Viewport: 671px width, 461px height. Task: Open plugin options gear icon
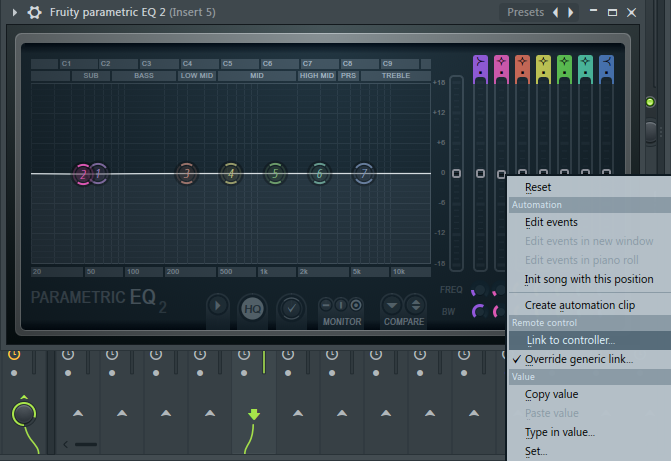(35, 12)
